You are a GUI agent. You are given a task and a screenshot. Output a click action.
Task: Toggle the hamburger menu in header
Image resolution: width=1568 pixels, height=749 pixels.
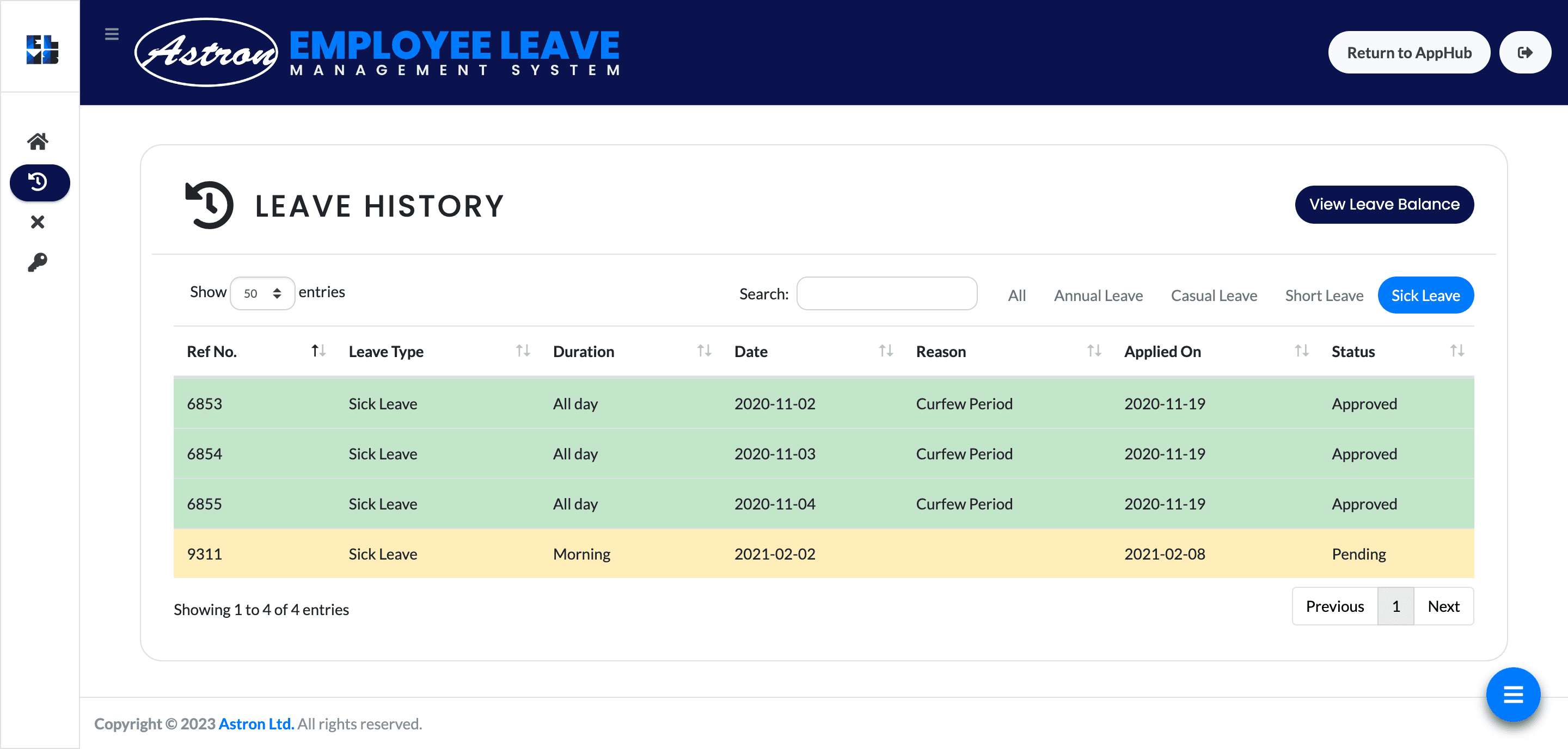[x=112, y=34]
